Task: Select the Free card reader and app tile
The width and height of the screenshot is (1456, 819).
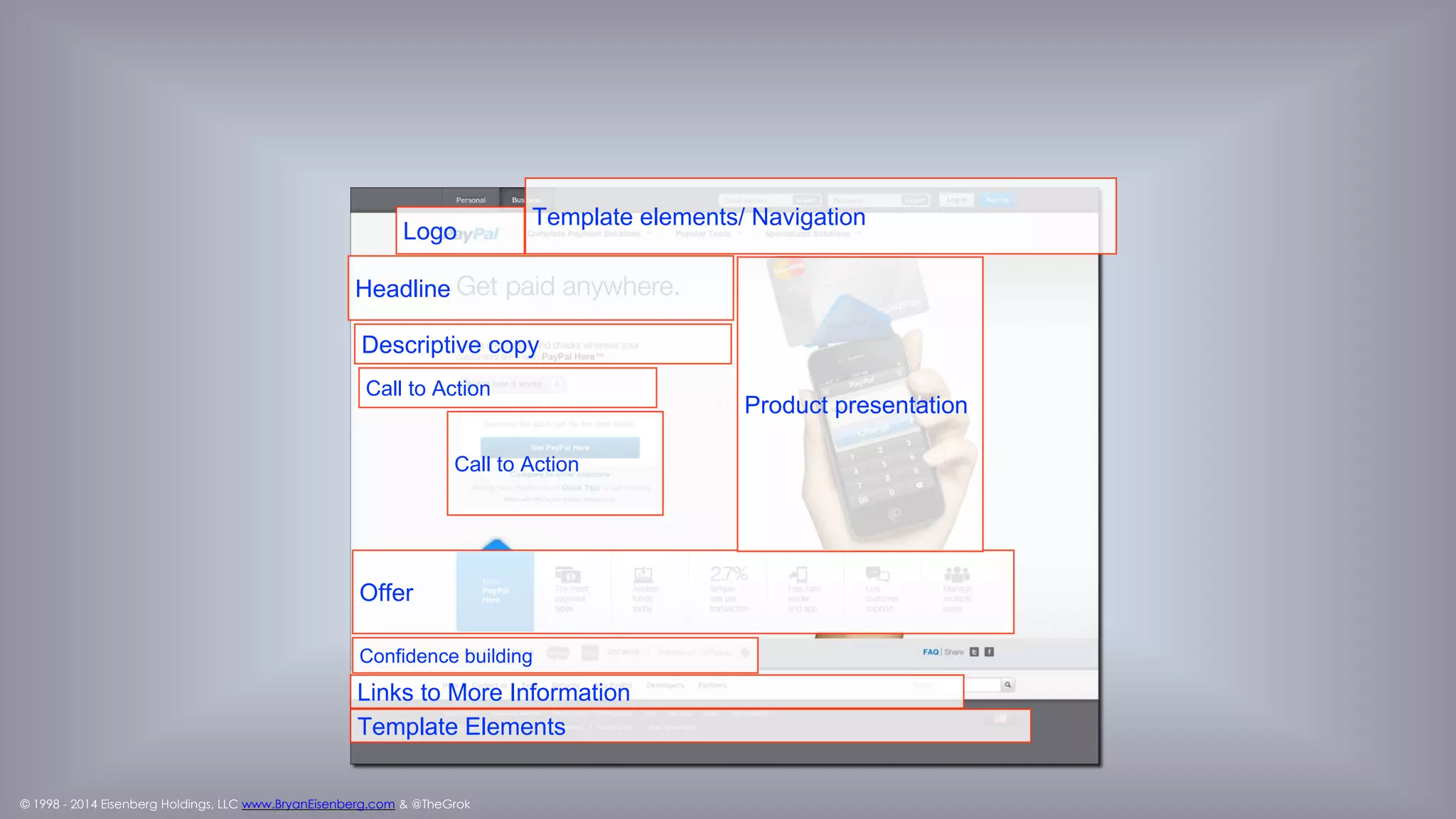Action: [x=803, y=591]
